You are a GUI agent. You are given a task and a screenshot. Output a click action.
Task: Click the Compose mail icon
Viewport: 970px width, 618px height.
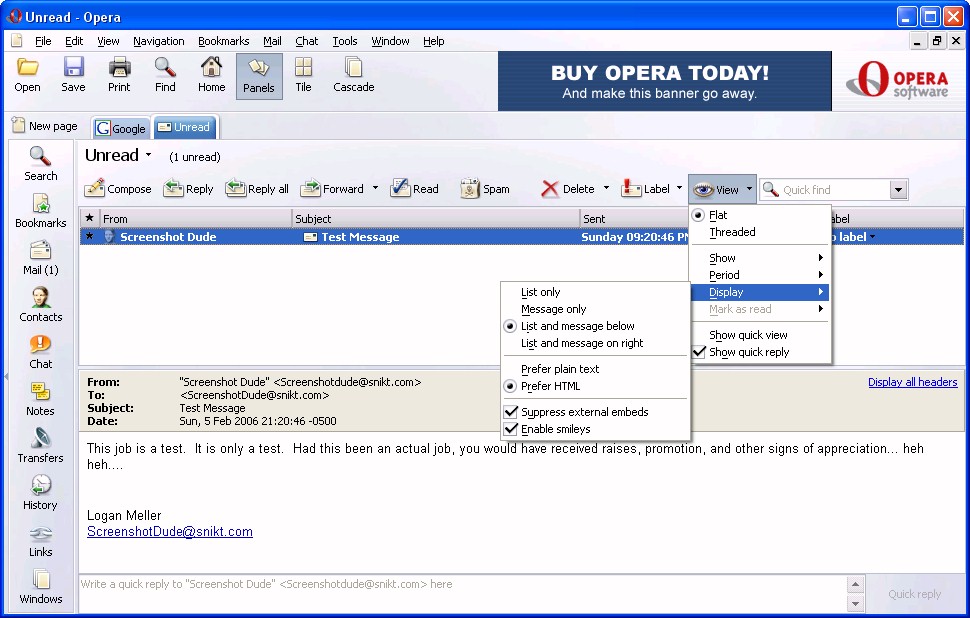[x=96, y=189]
